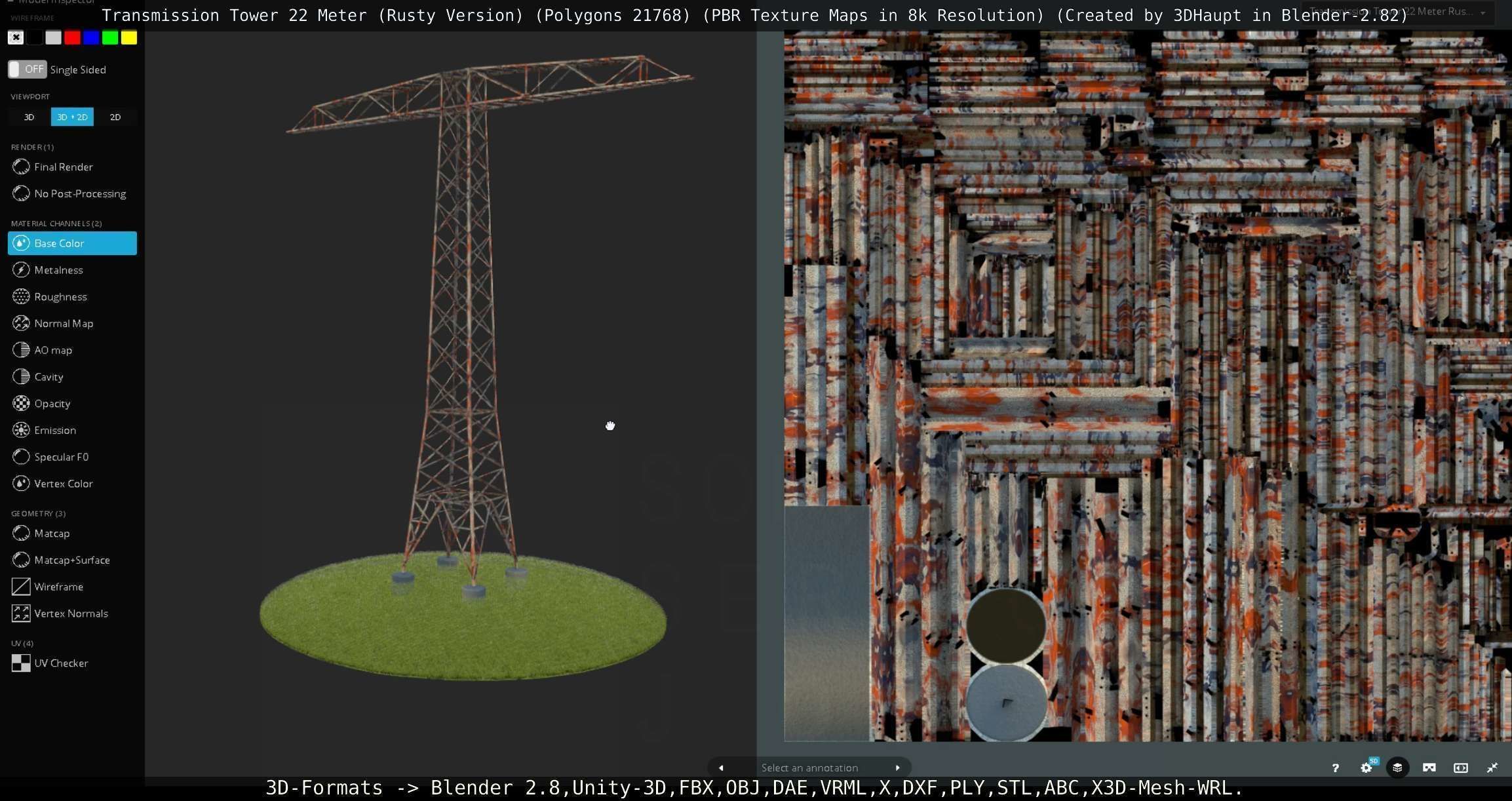Image resolution: width=1512 pixels, height=801 pixels.
Task: Pick the blue wireframe color
Action: (91, 38)
